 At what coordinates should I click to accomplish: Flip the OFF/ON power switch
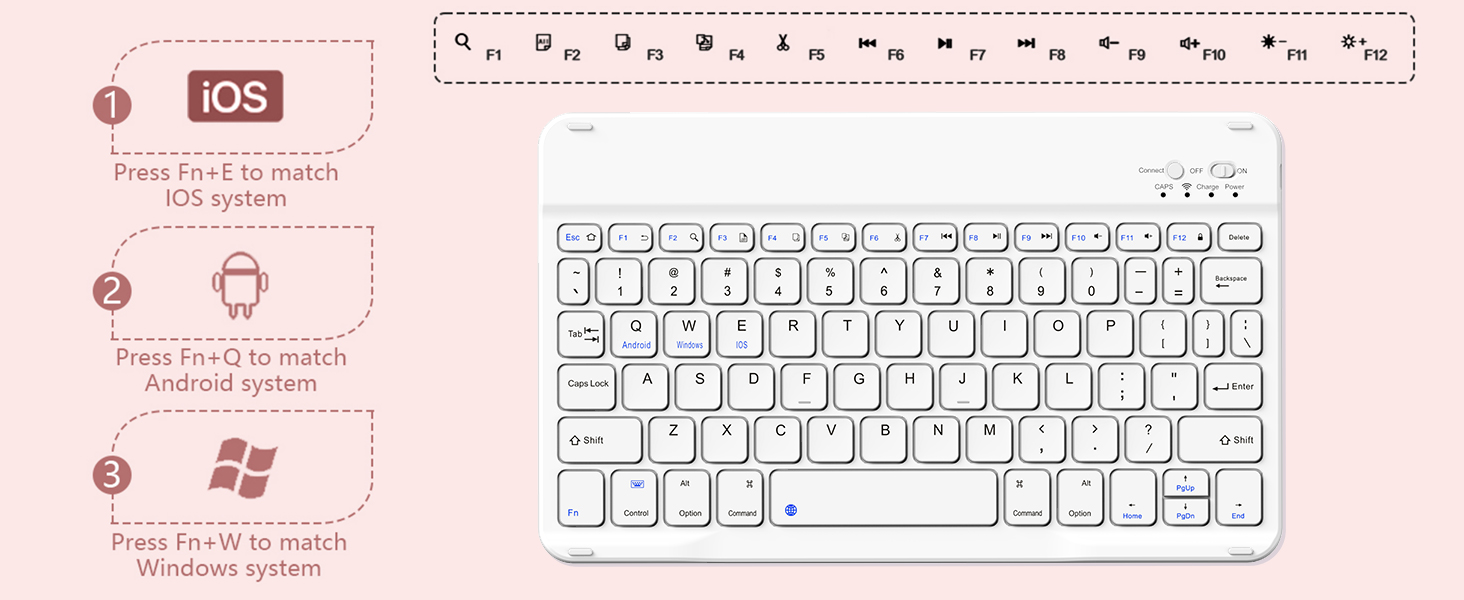[x=1222, y=171]
